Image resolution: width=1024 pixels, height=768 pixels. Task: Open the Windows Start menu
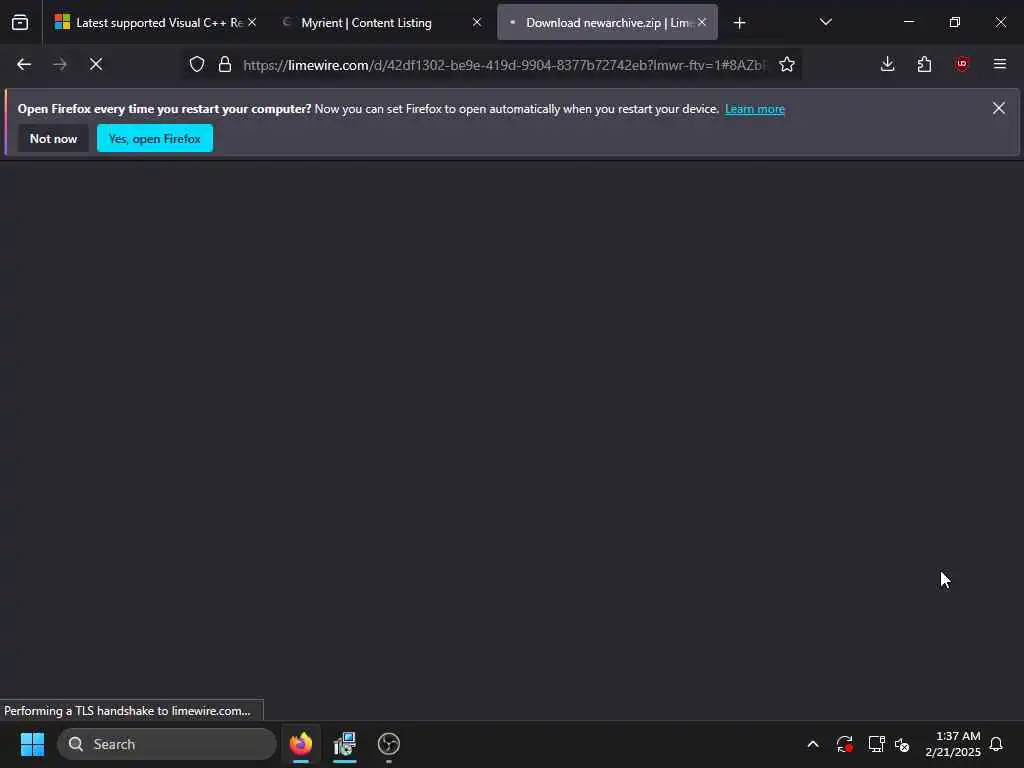tap(32, 744)
